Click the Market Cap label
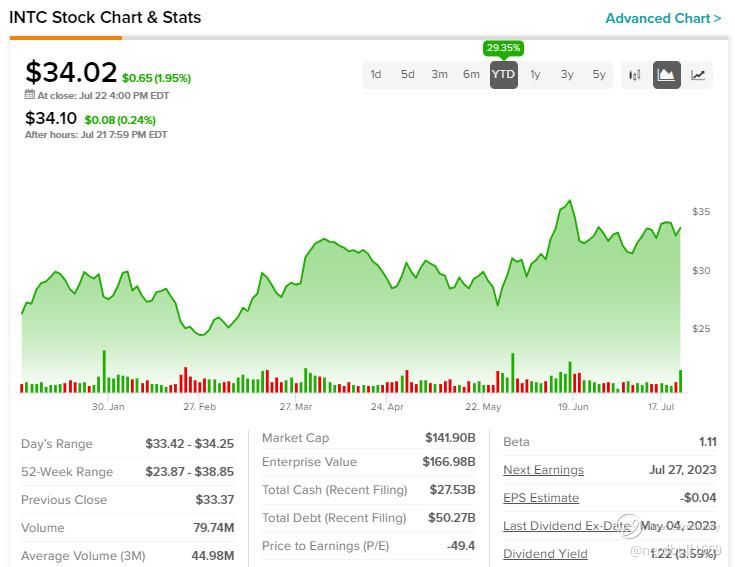Viewport: 735px width, 567px height. click(295, 438)
